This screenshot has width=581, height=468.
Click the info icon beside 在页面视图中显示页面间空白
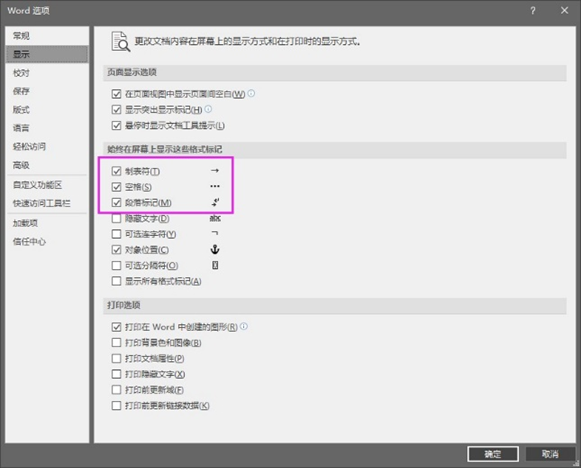tap(251, 93)
